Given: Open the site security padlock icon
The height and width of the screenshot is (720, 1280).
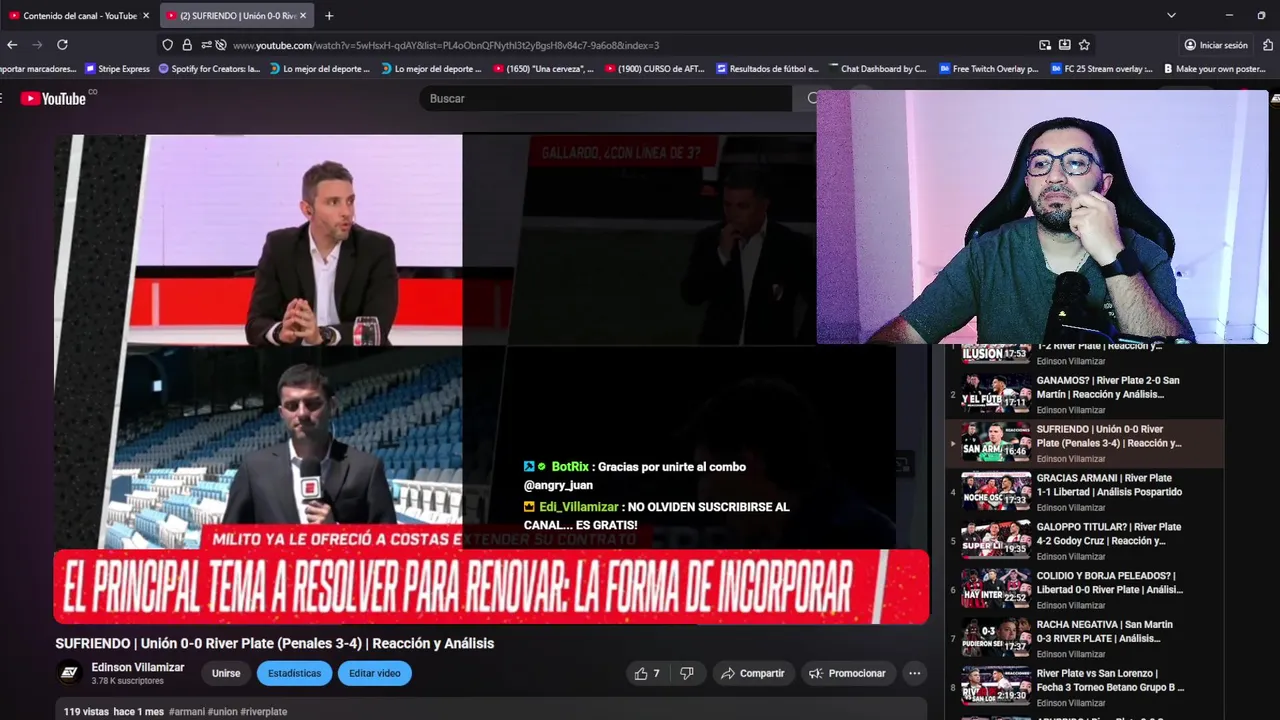Looking at the screenshot, I should 187,45.
